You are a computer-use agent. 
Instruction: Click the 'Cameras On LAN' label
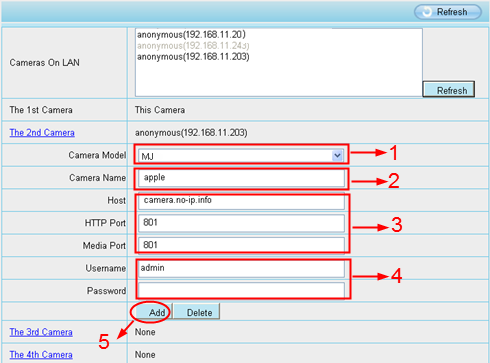45,63
